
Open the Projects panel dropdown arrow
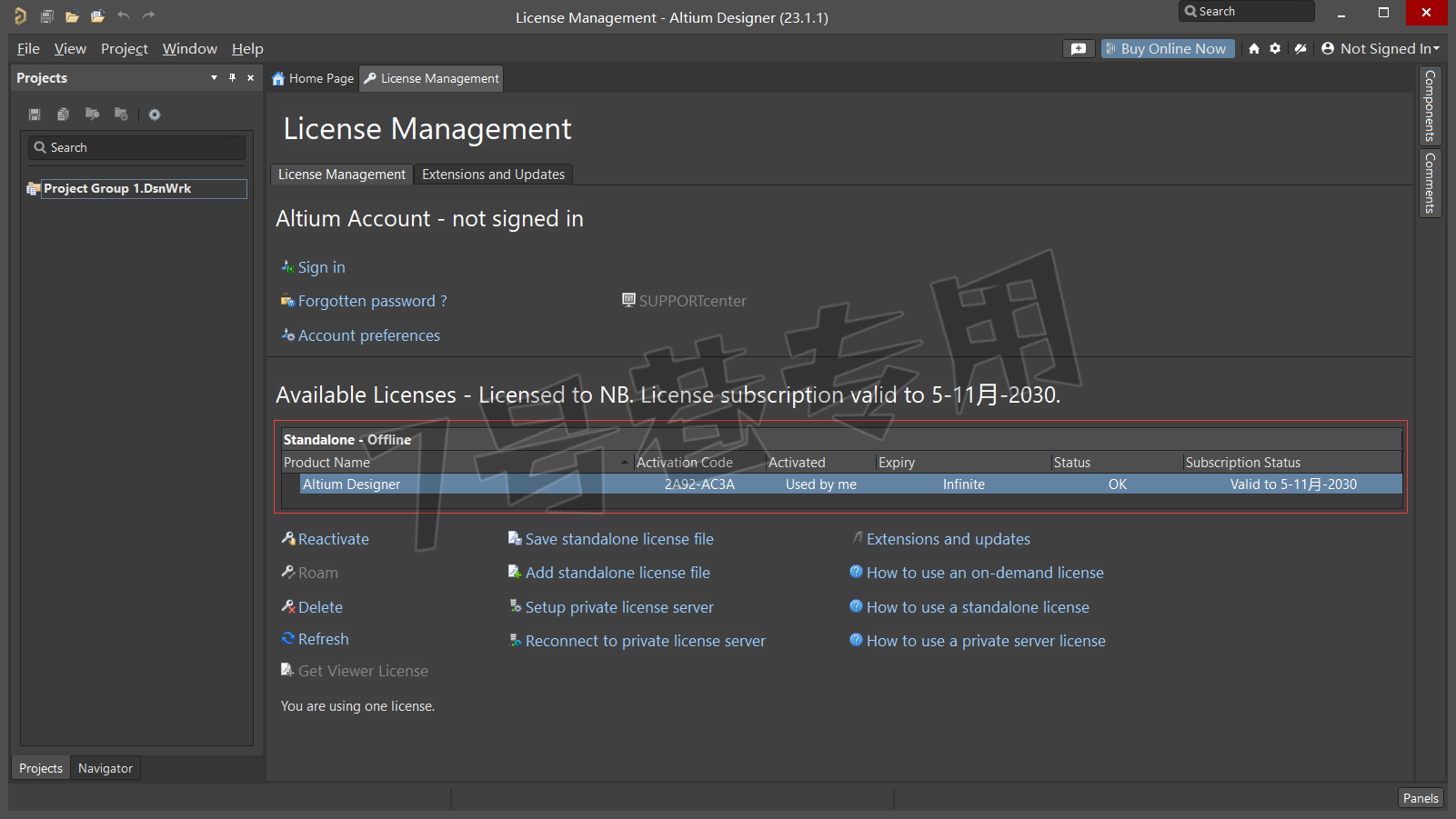(x=214, y=78)
